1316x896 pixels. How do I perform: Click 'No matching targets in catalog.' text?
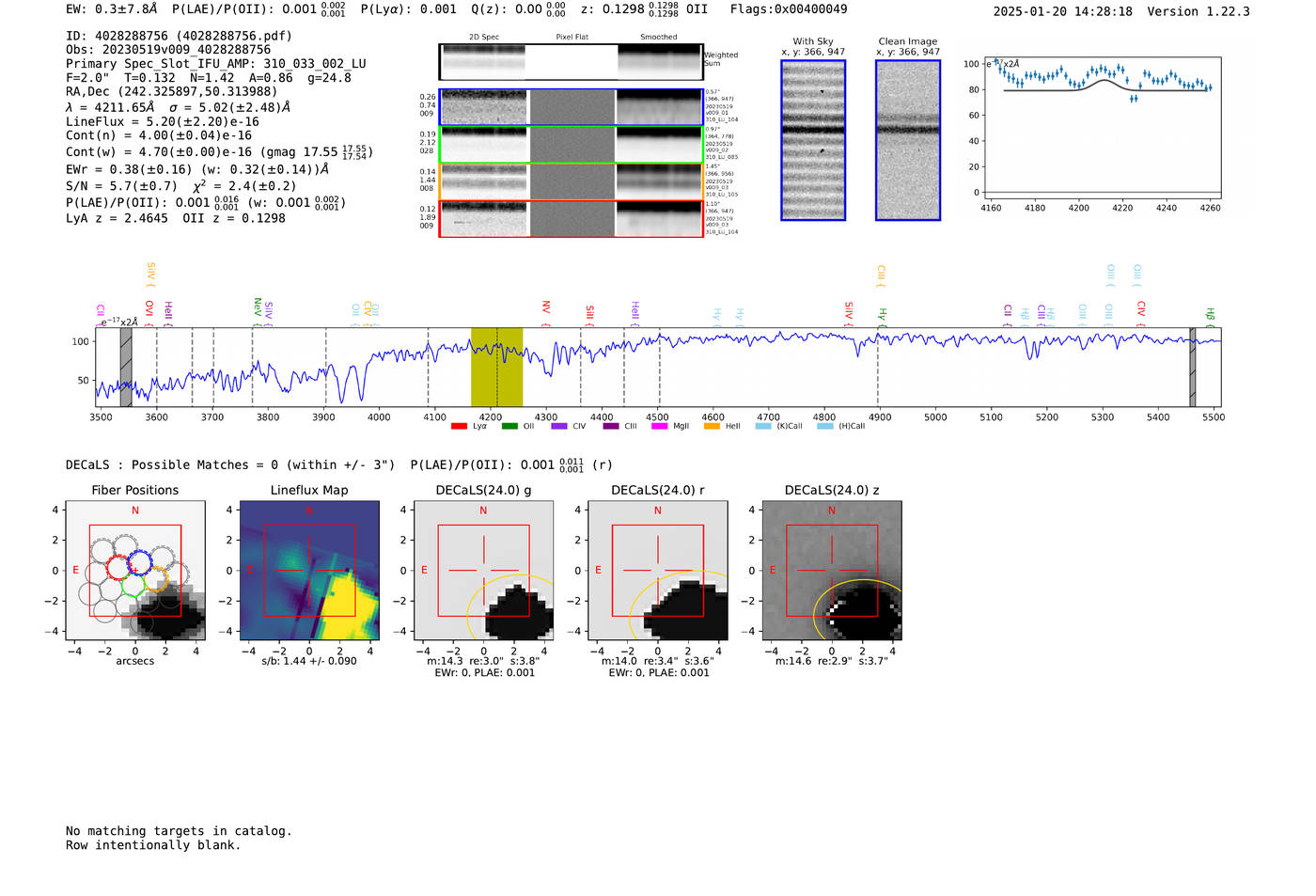179,831
